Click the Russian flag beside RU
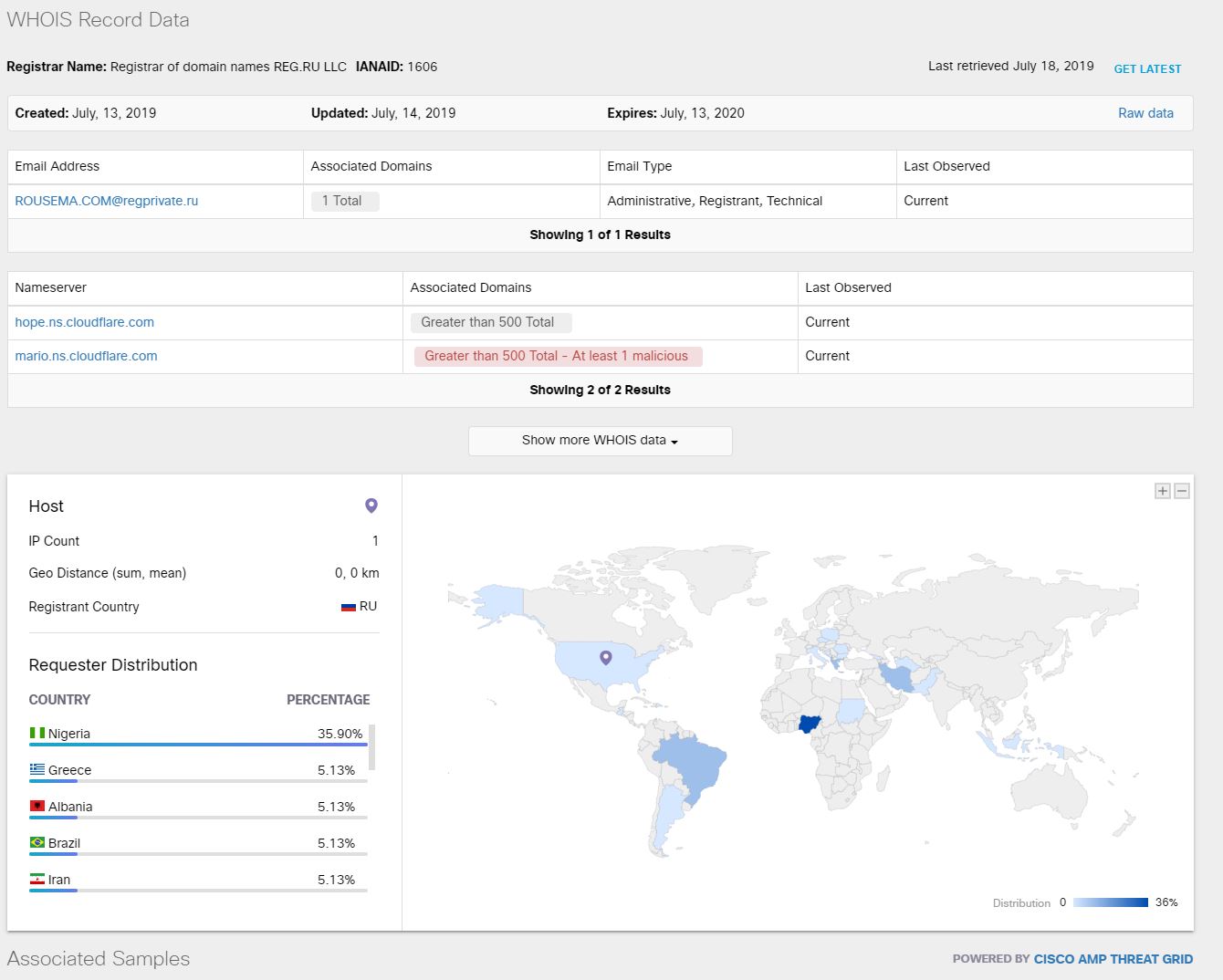The height and width of the screenshot is (980, 1223). pos(348,607)
